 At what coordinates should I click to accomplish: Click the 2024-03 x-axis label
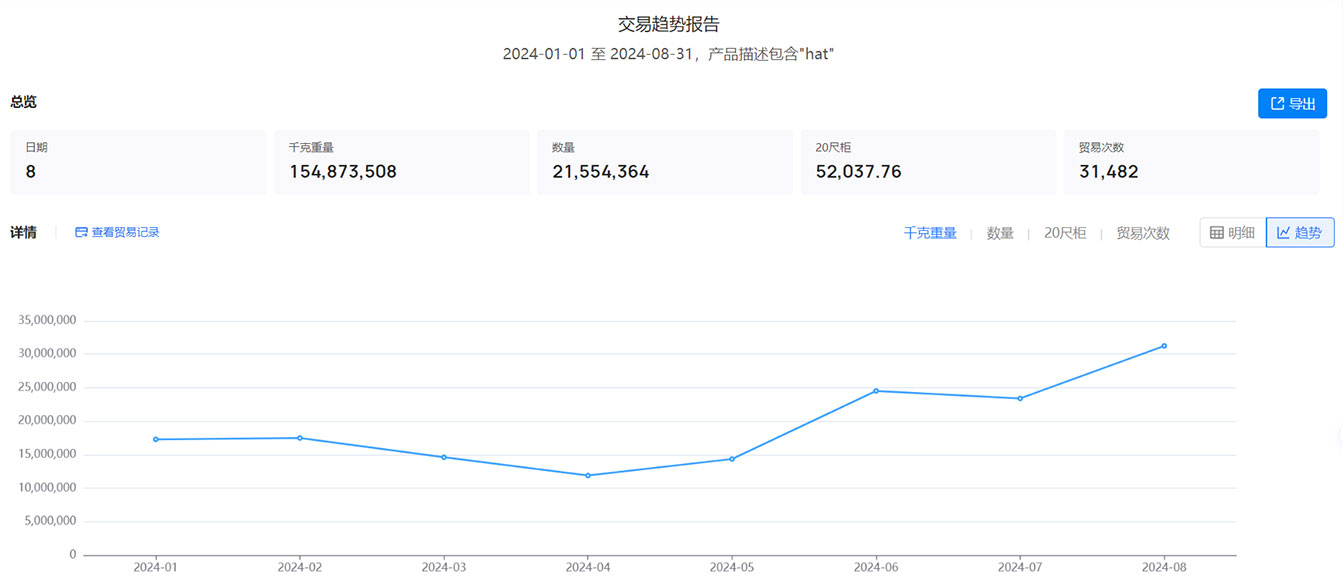[444, 568]
